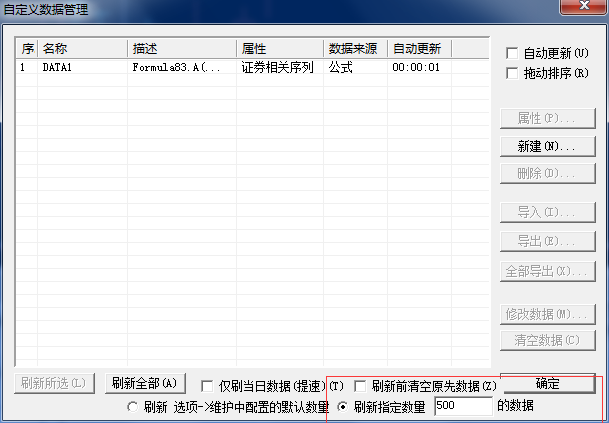This screenshot has height=423, width=609.
Task: Sort by the 序 column header
Action: pyautogui.click(x=27, y=49)
